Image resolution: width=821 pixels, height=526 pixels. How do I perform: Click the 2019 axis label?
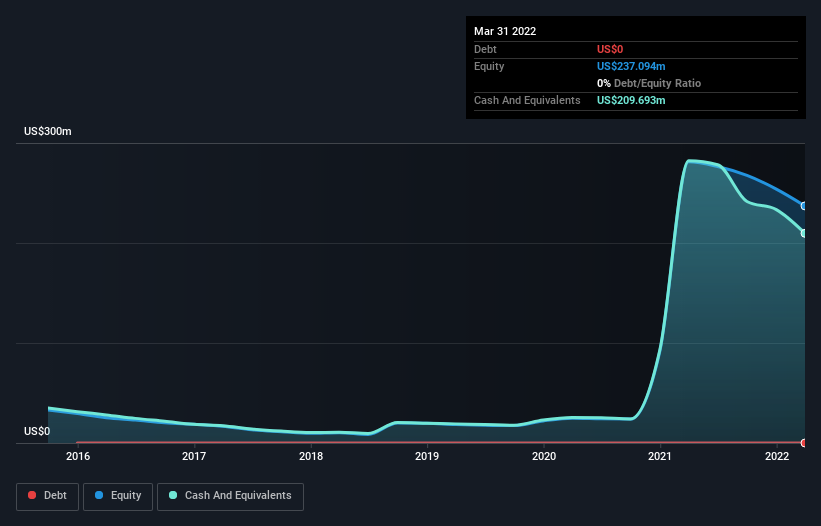[427, 456]
